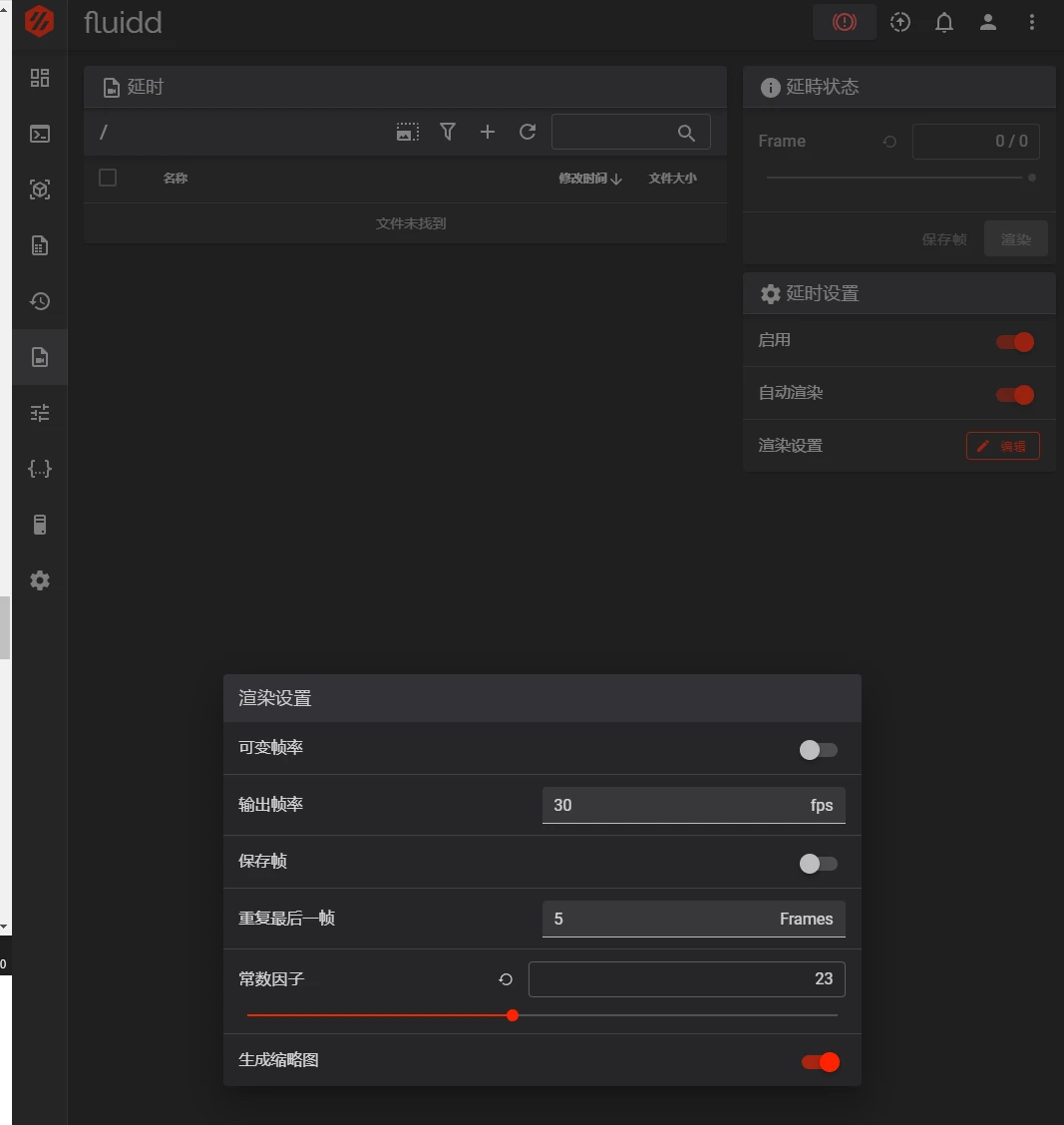The image size is (1064, 1125).
Task: Click the 输出帧率 fps field
Action: click(x=693, y=805)
